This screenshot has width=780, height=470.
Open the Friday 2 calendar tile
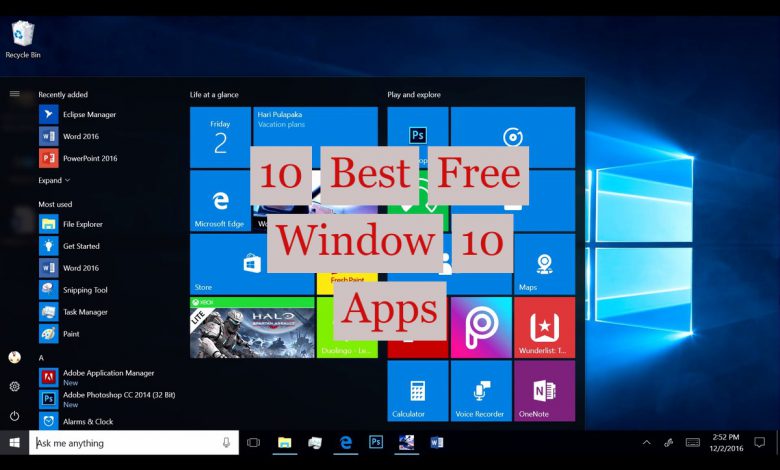click(220, 137)
